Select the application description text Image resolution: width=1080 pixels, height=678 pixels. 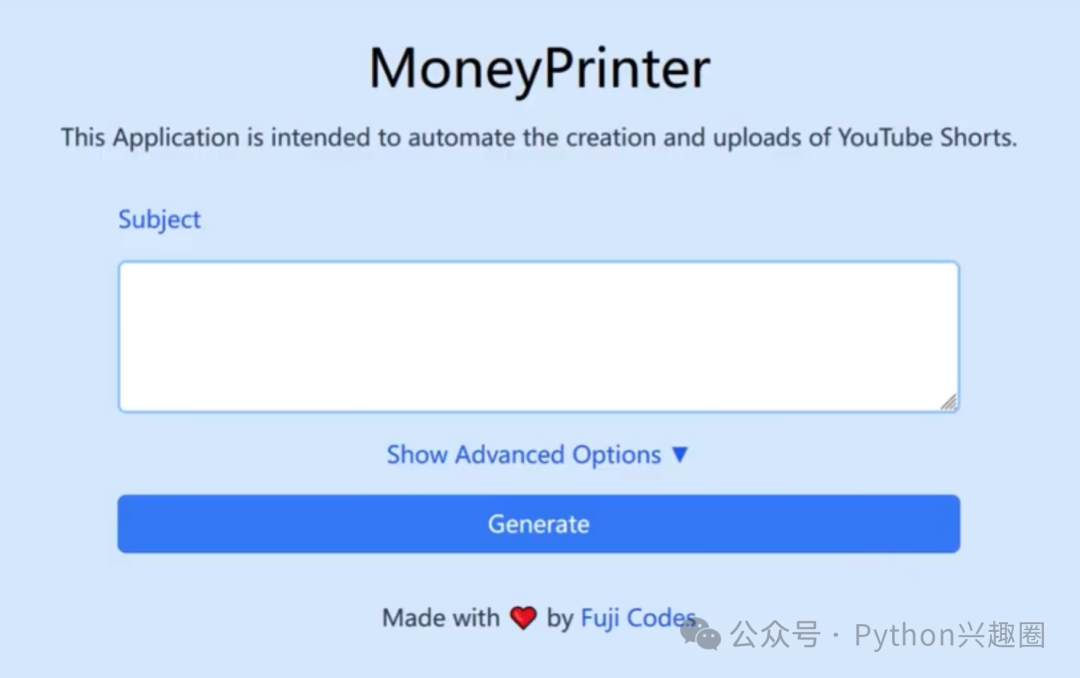[539, 137]
